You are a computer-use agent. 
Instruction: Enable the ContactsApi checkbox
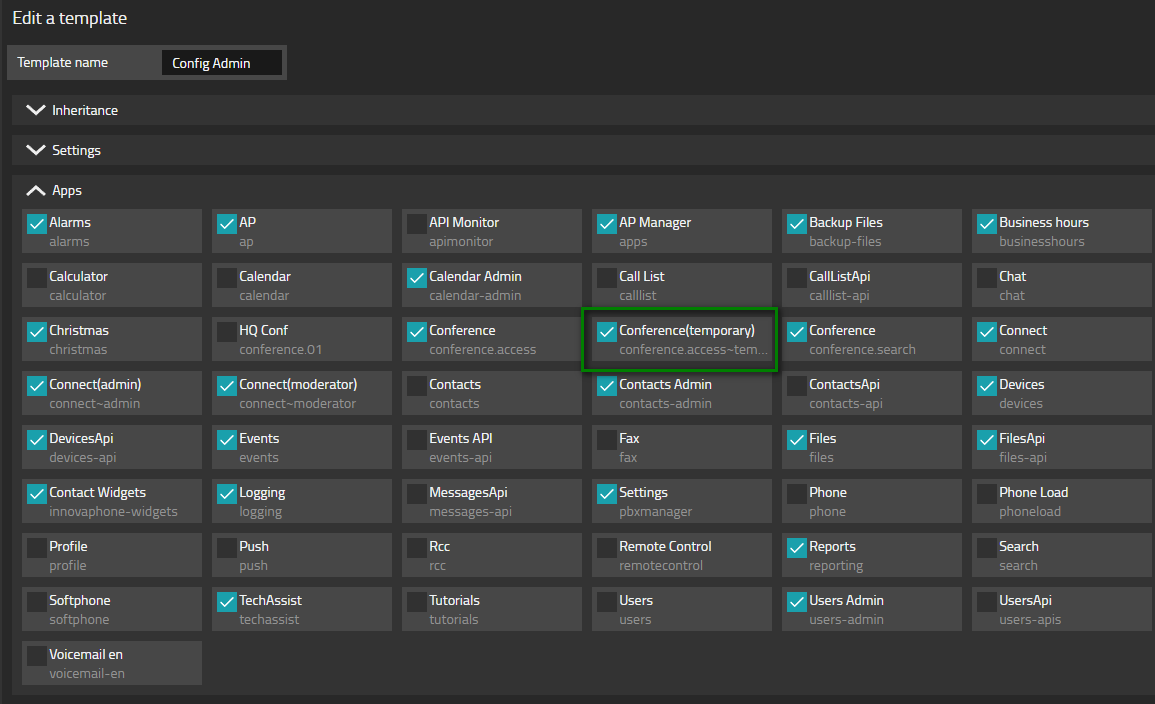[x=797, y=385]
